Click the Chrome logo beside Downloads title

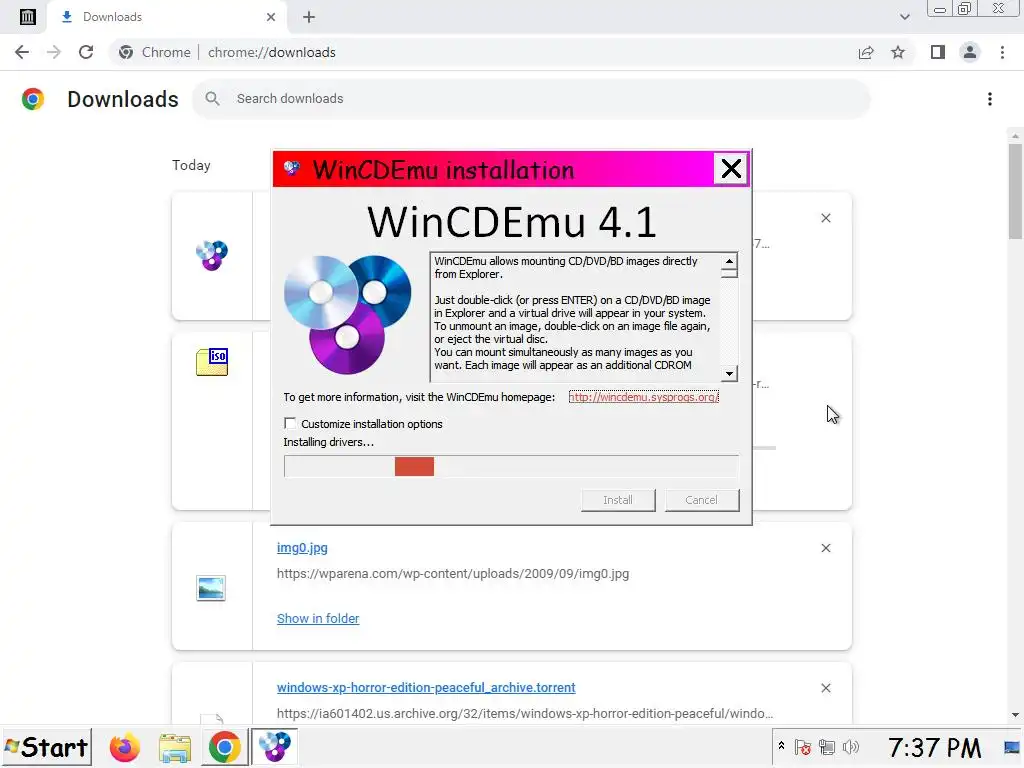(33, 99)
